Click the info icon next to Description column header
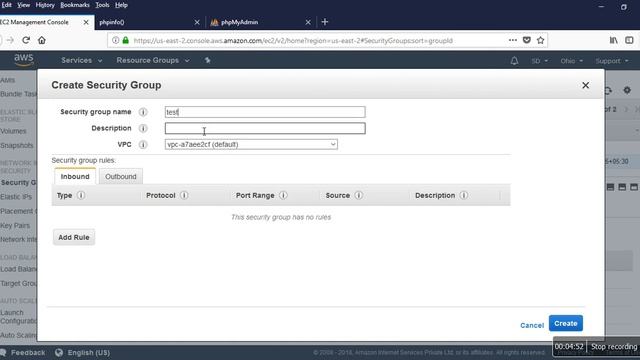The image size is (640, 360). point(464,195)
